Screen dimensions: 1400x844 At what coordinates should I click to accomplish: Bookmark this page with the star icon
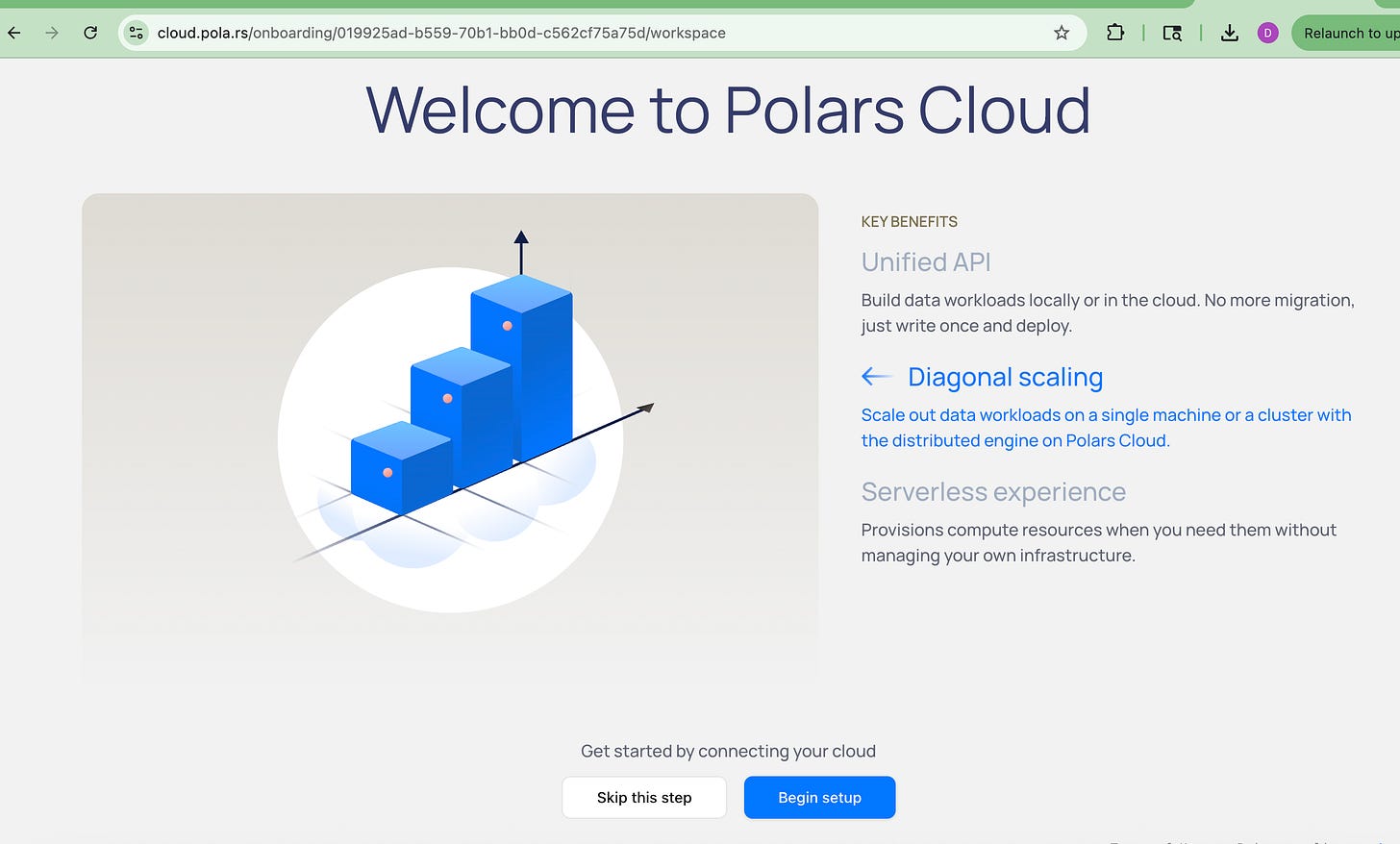click(1062, 33)
